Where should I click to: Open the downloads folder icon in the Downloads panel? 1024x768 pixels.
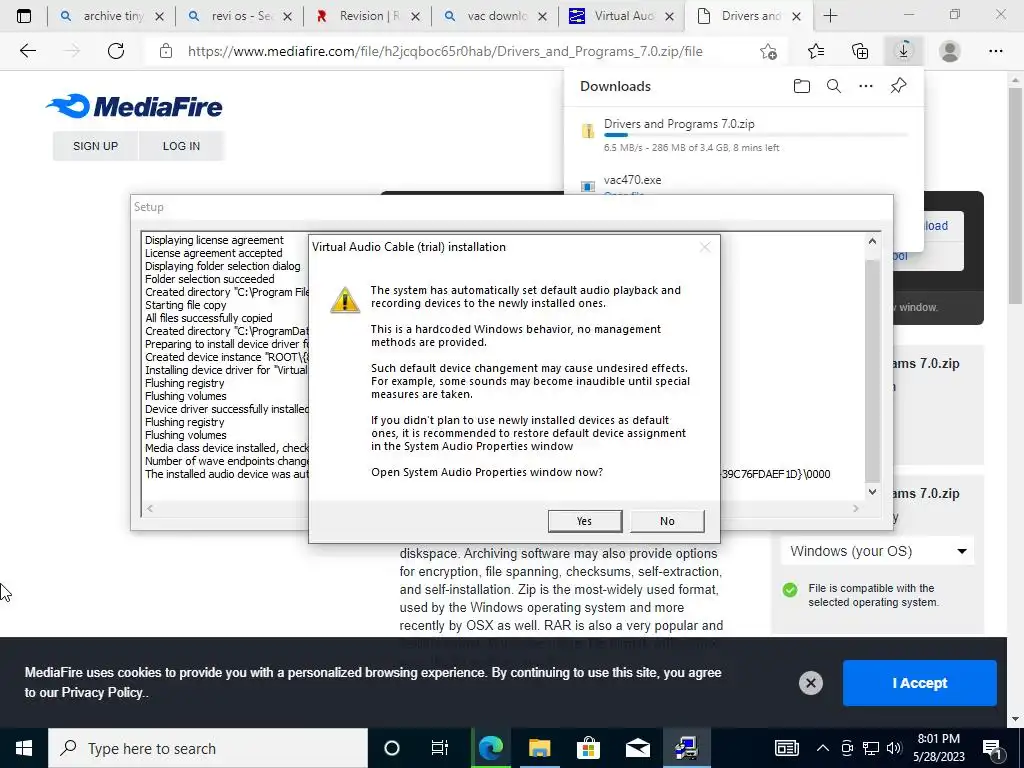pyautogui.click(x=802, y=86)
